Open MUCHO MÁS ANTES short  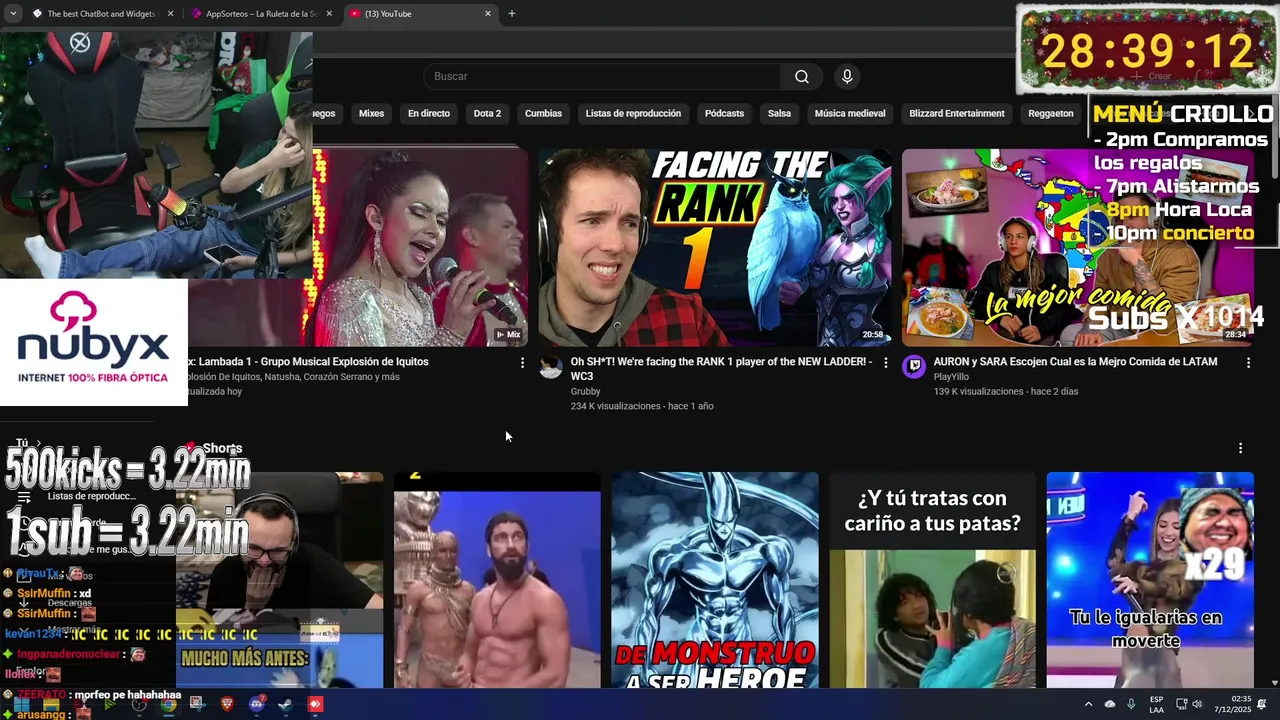[280, 580]
